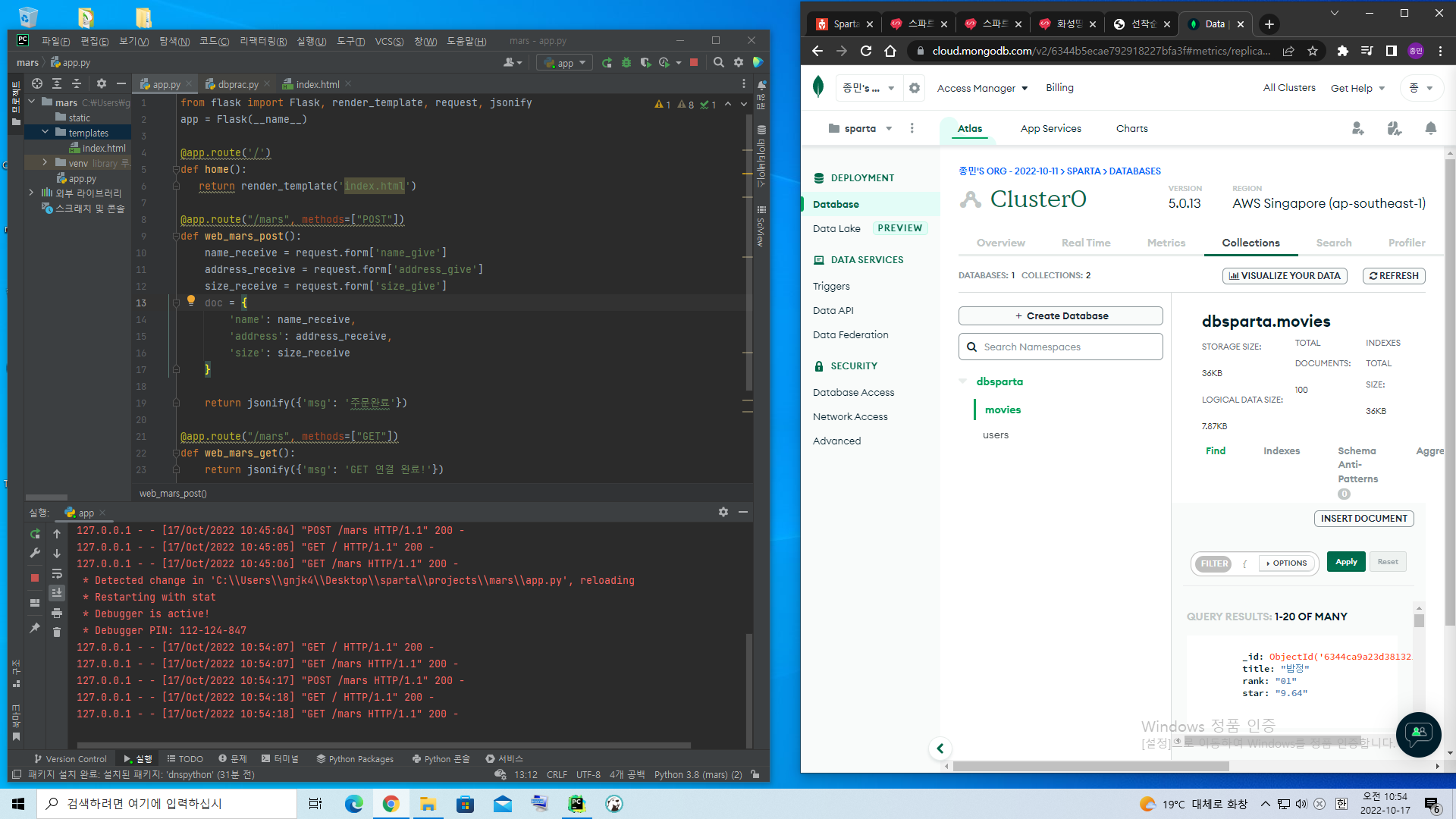Screen dimensions: 1456x819
Task: Open the Network Access link in the sidebar
Action: click(x=850, y=417)
